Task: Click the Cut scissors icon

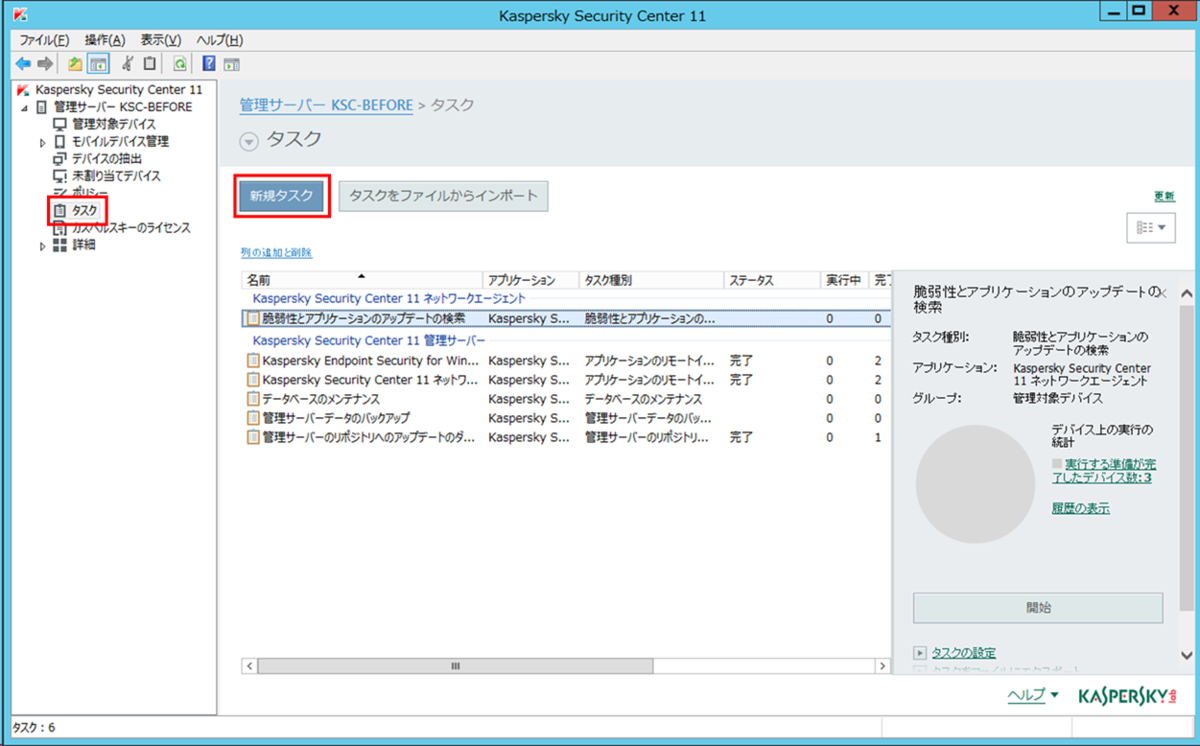Action: pos(127,63)
